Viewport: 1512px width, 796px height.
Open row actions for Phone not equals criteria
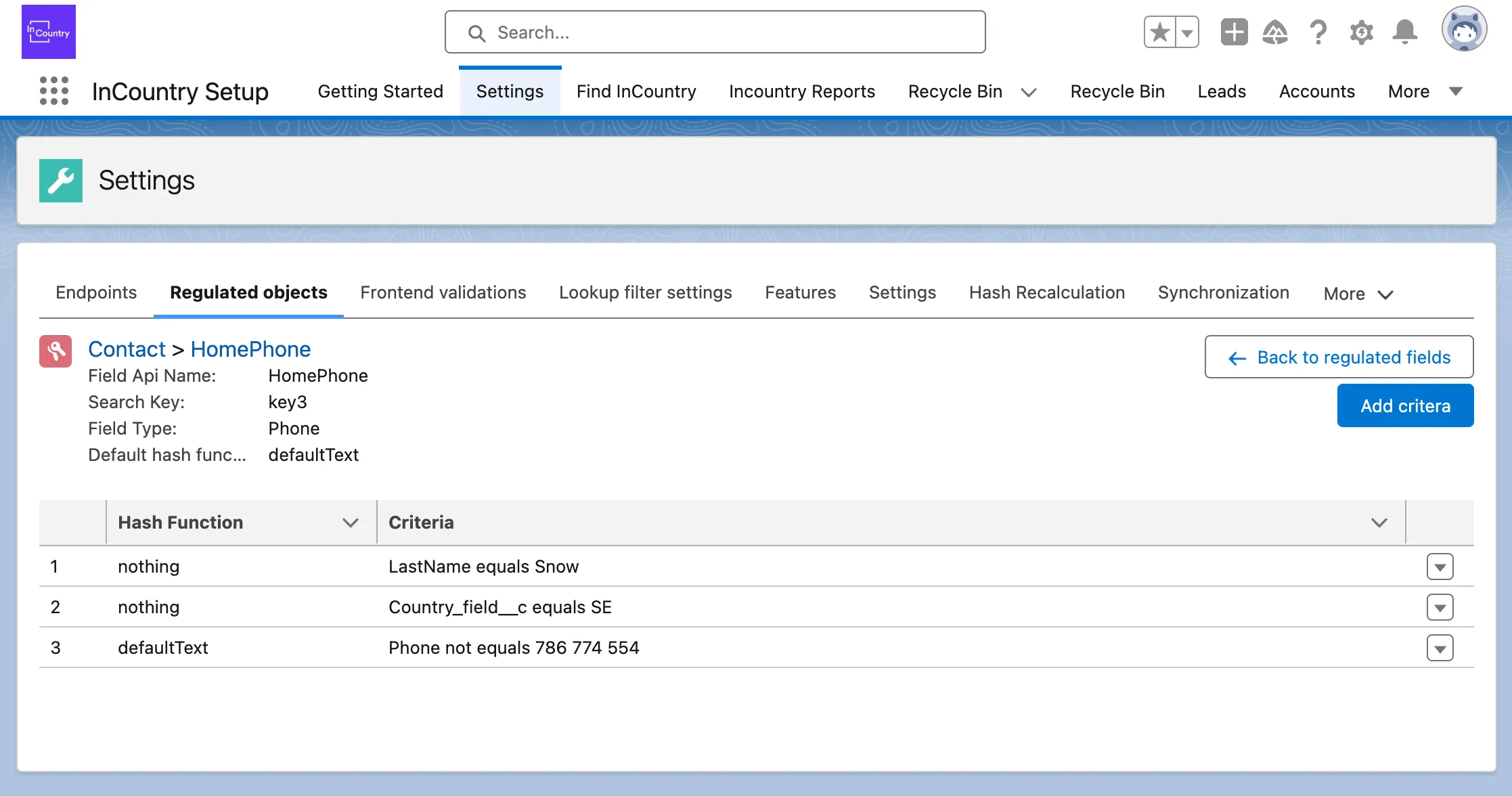point(1440,648)
